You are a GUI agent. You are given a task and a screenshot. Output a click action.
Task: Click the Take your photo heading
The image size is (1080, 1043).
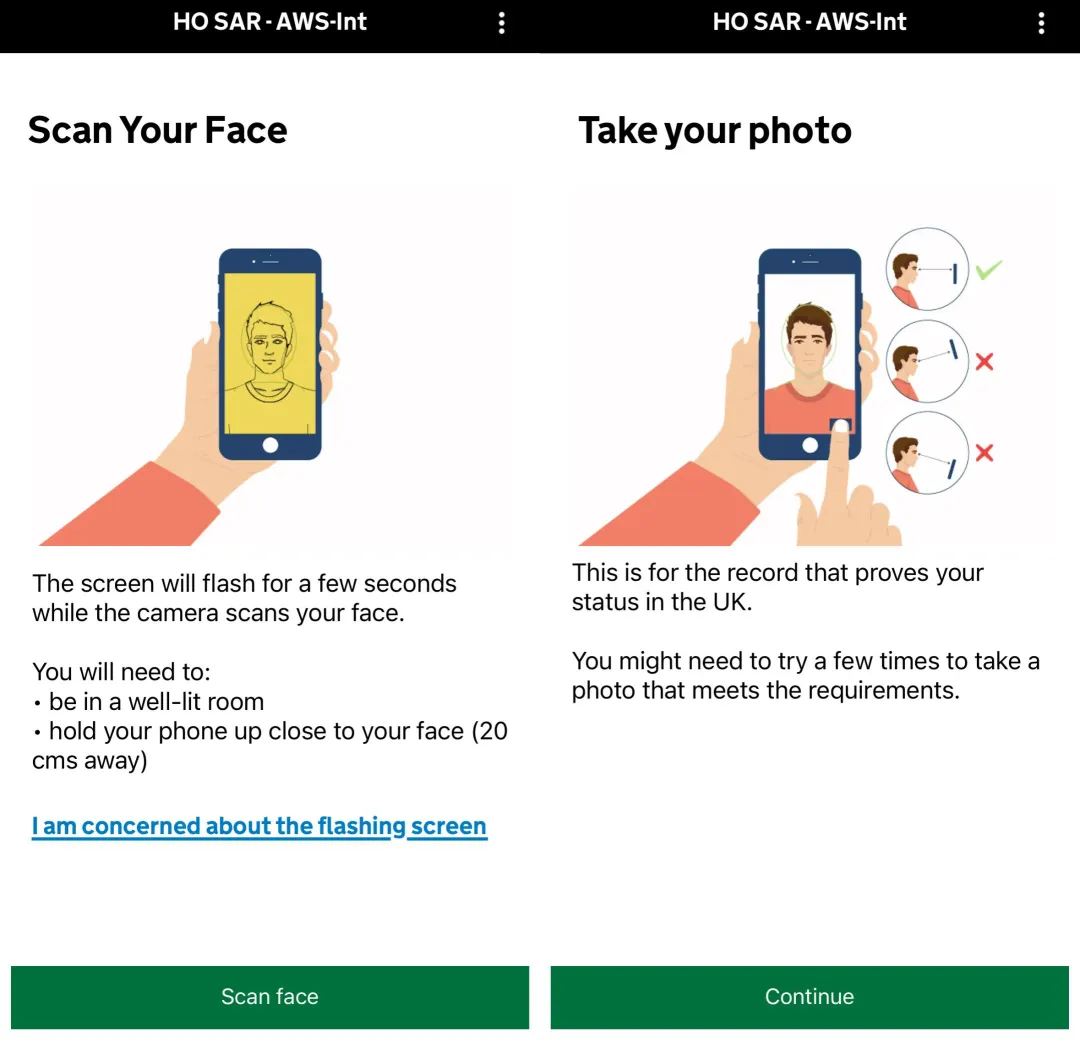(x=715, y=130)
